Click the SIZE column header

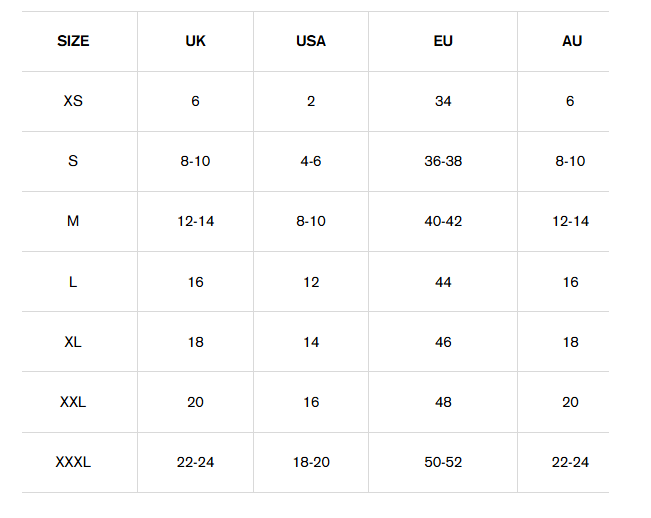(73, 41)
